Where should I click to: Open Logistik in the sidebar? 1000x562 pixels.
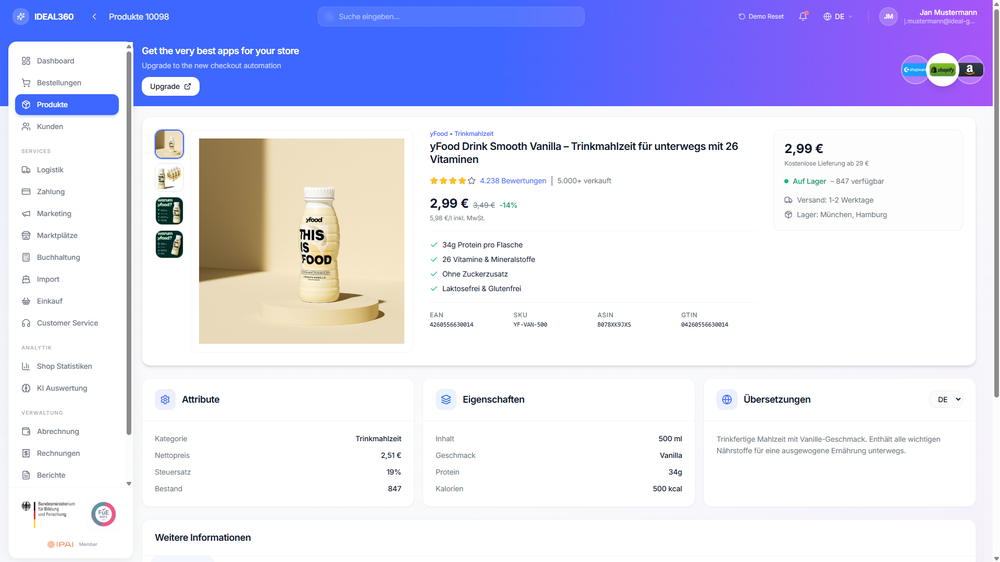click(x=67, y=170)
